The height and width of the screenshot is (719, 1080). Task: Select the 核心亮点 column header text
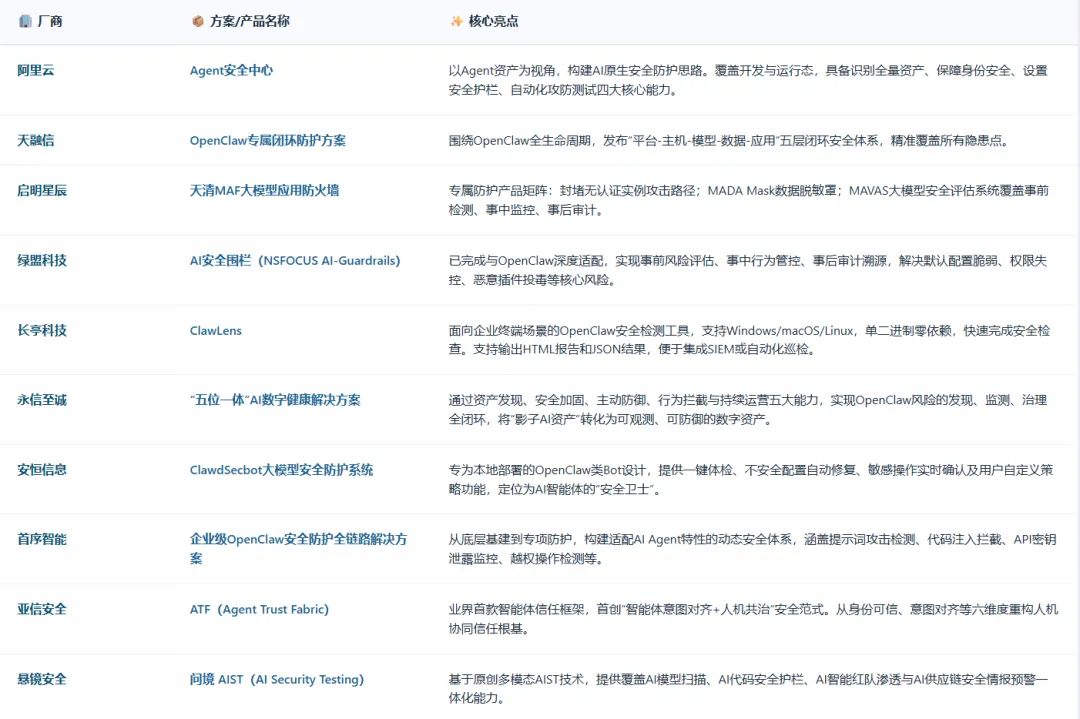pyautogui.click(x=493, y=21)
